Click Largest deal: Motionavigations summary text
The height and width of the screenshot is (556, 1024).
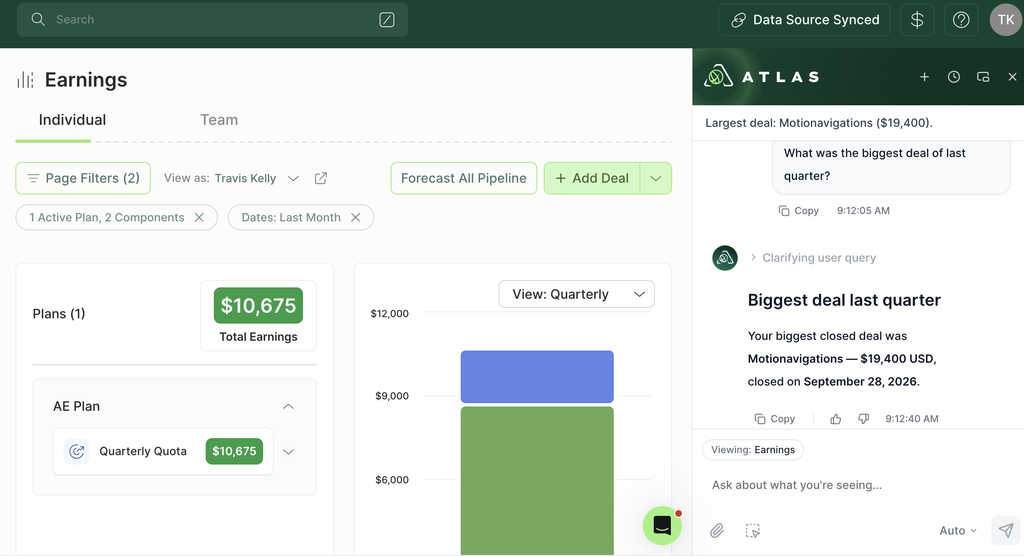(819, 123)
